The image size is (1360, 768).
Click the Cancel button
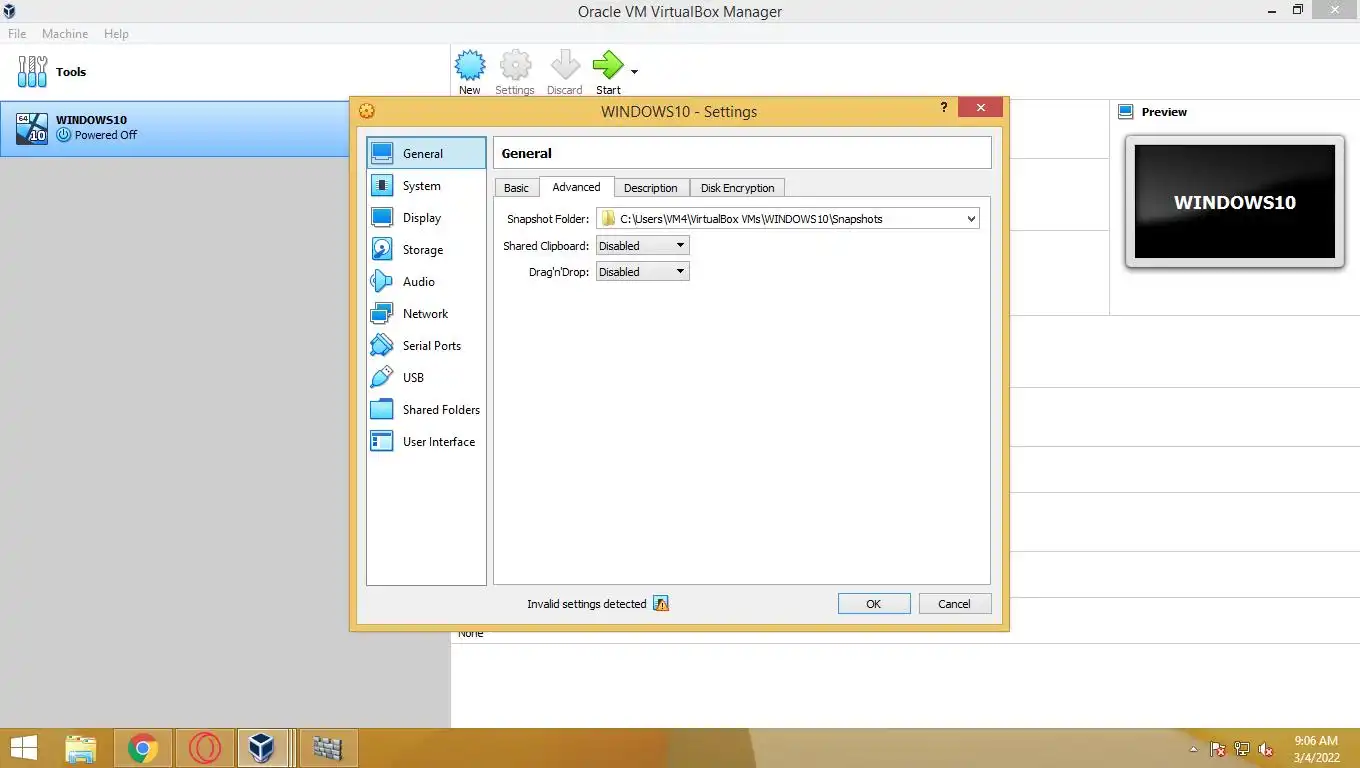954,604
